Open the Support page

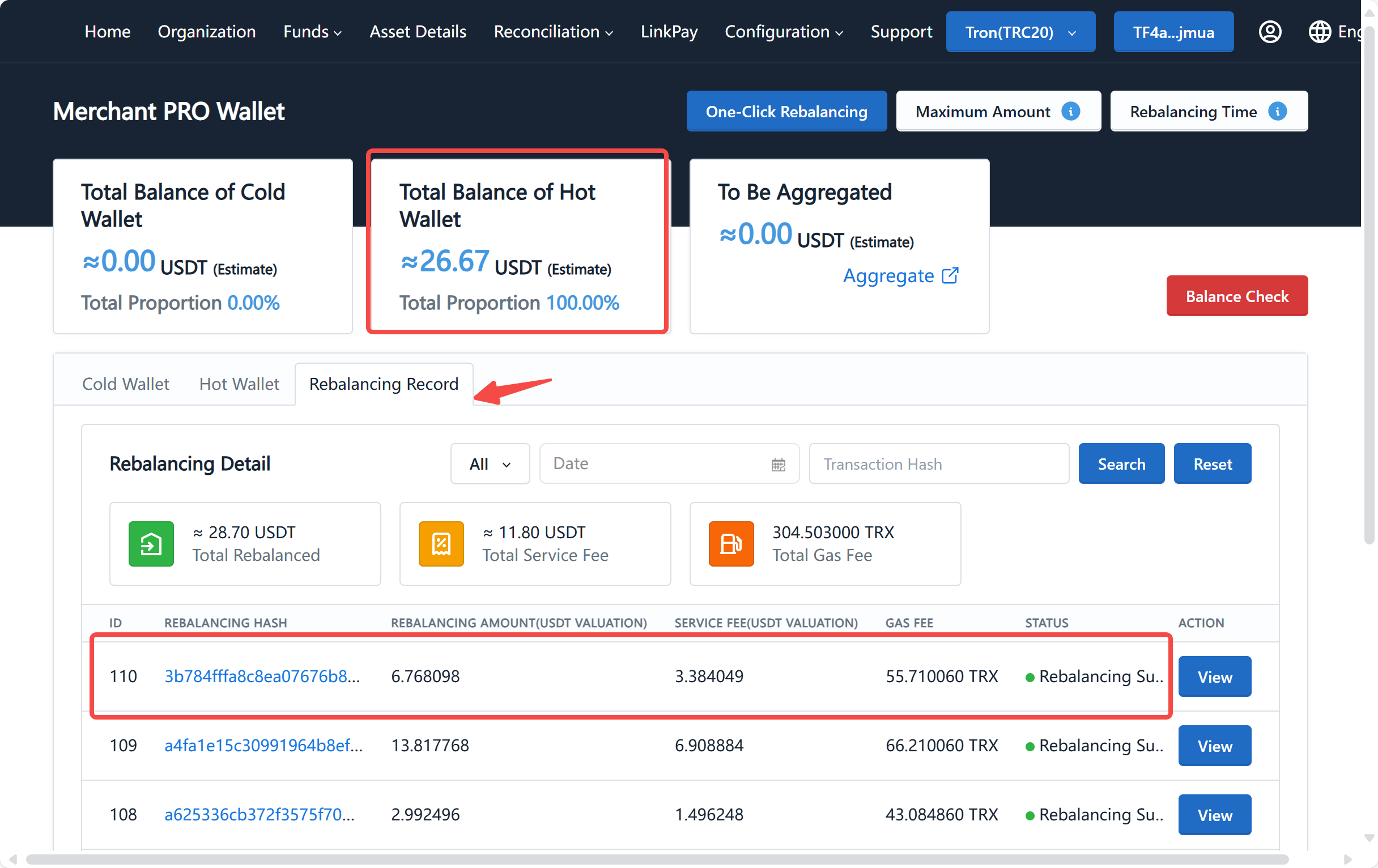click(901, 32)
